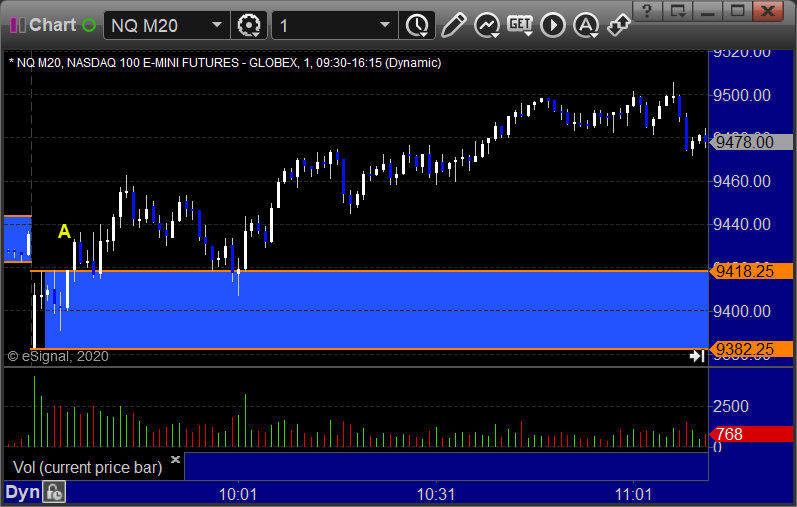Click the help question mark button
The height and width of the screenshot is (507, 797).
(647, 10)
